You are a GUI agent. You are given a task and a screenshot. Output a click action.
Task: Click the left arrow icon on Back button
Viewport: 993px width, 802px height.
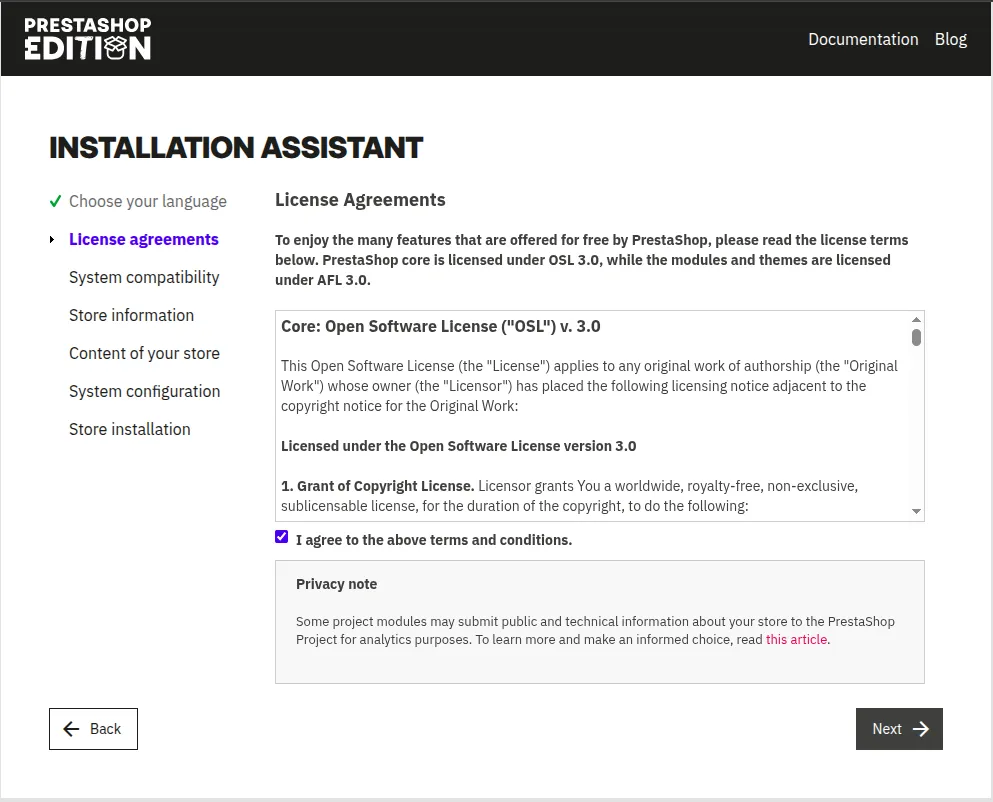point(71,729)
